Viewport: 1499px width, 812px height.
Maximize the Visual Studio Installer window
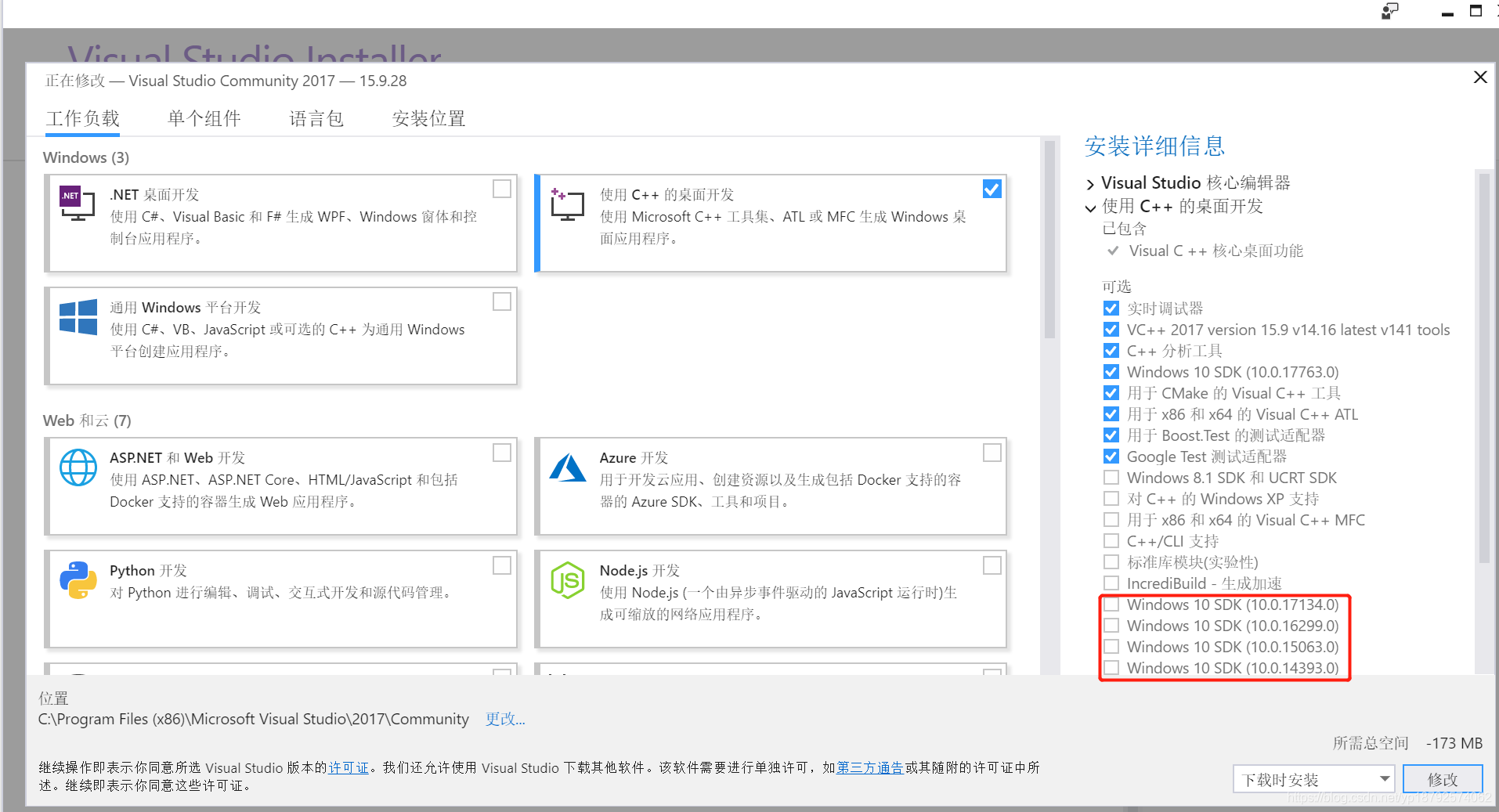1476,11
